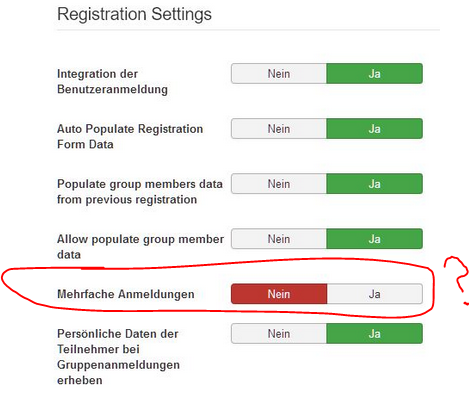The width and height of the screenshot is (469, 397).
Task: Click Persönliche Daten der Teilnehmer bei Gruppenanmeldungen label
Action: (x=118, y=357)
